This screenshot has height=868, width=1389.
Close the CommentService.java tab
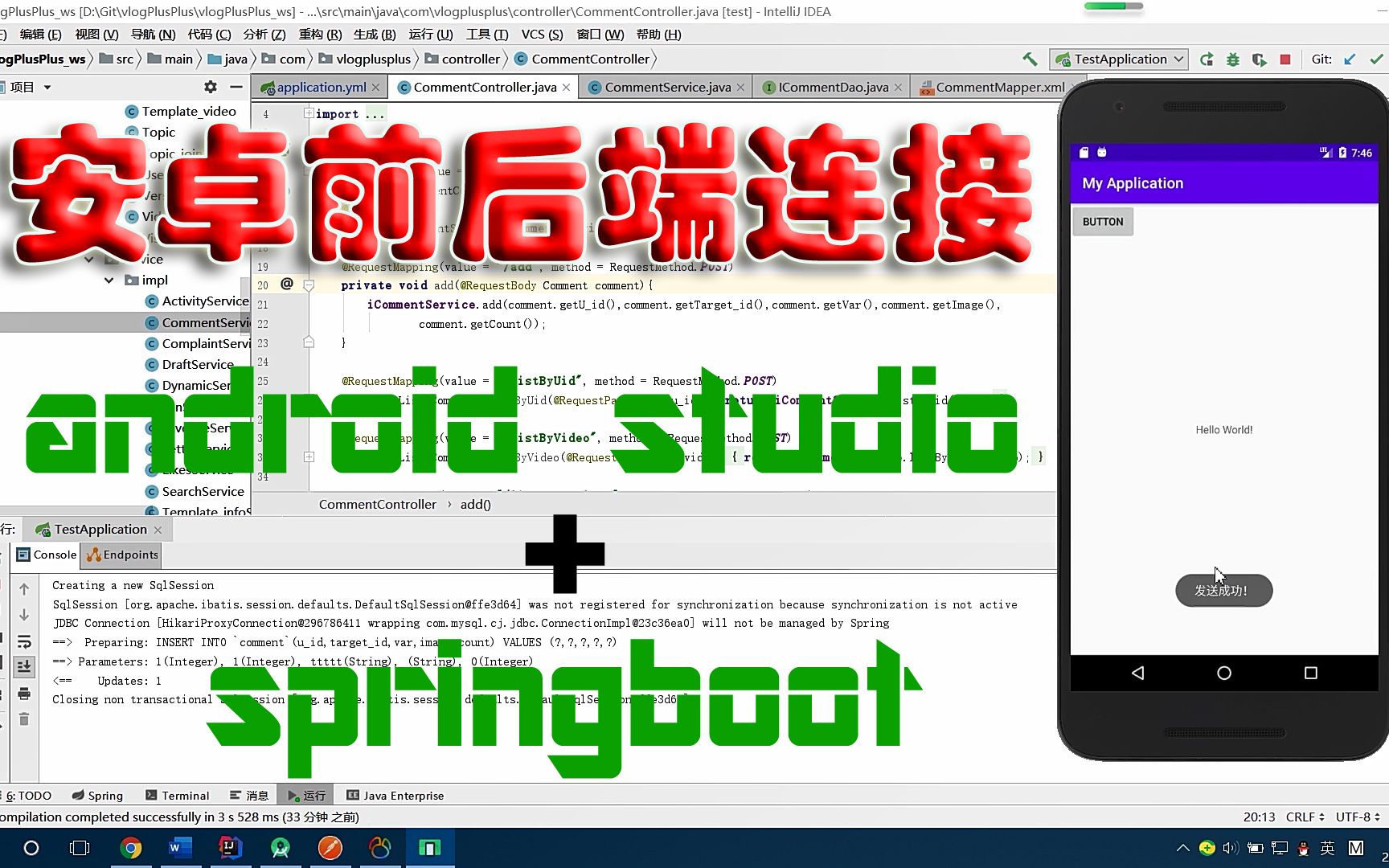pos(740,88)
